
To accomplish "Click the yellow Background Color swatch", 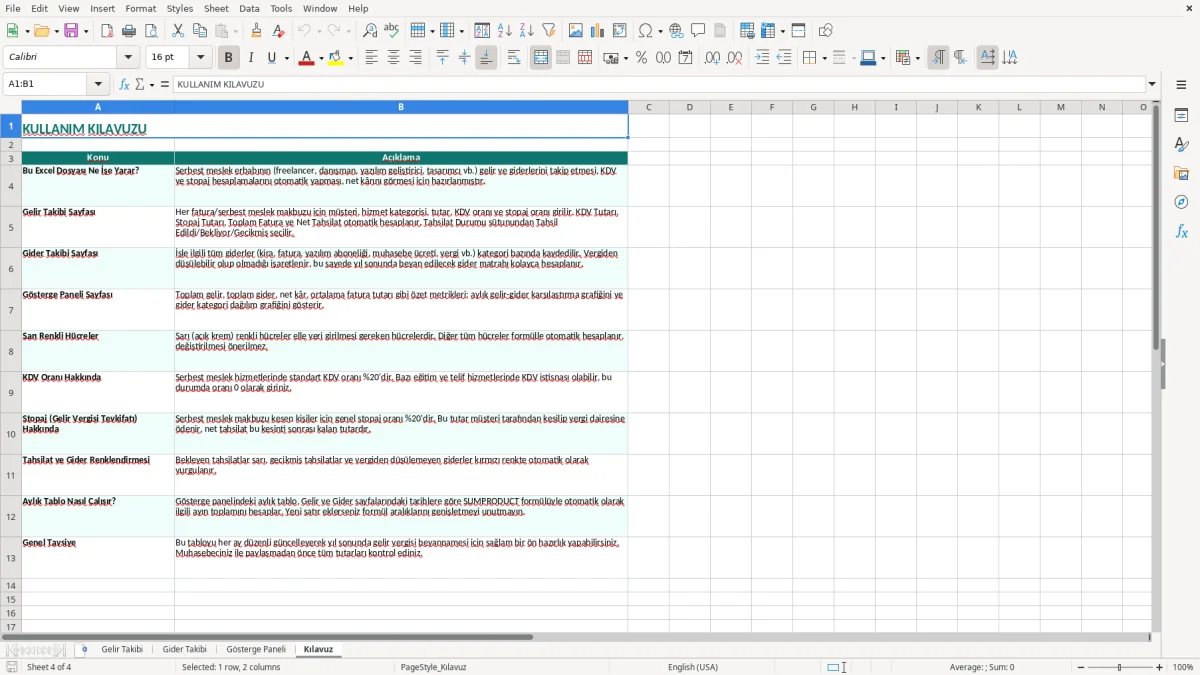I will [335, 58].
